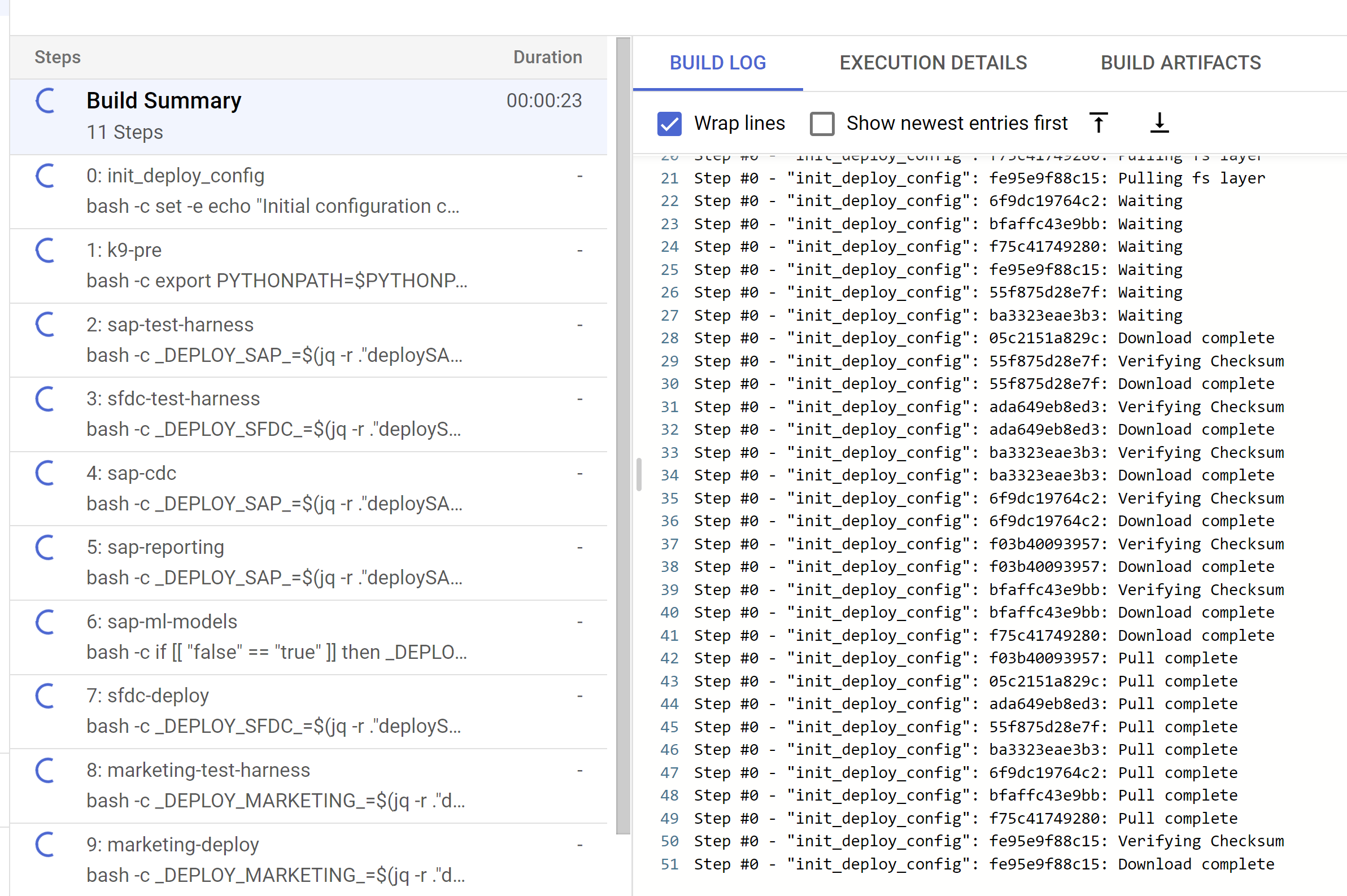Enable Wrap lines checkbox
Screen dimensions: 1347x896
671,123
